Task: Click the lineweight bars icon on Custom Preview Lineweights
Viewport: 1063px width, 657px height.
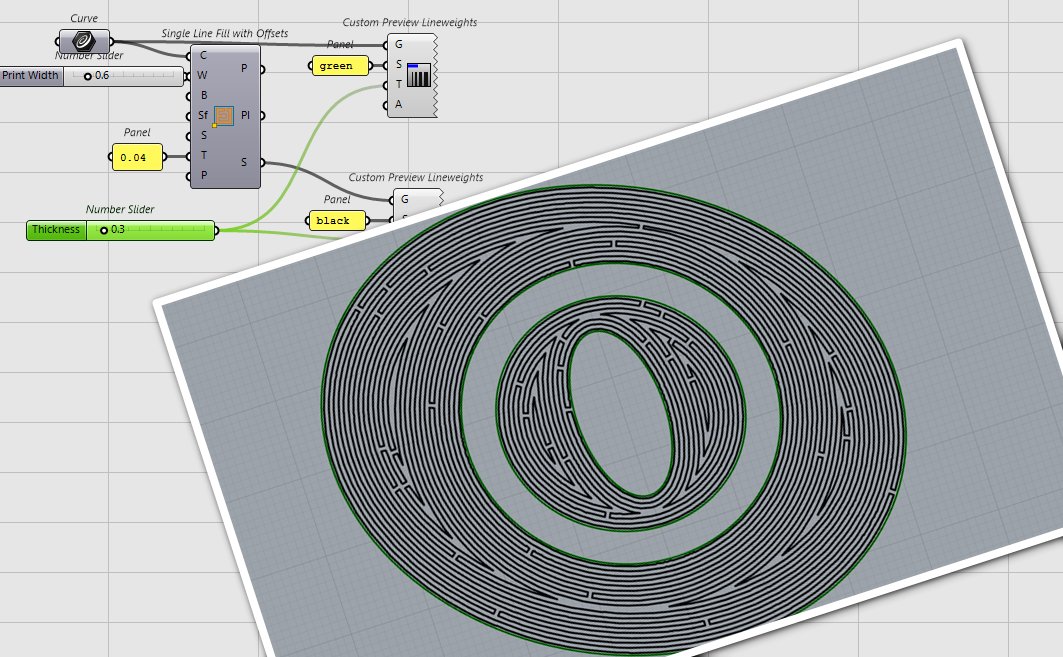Action: tap(420, 75)
